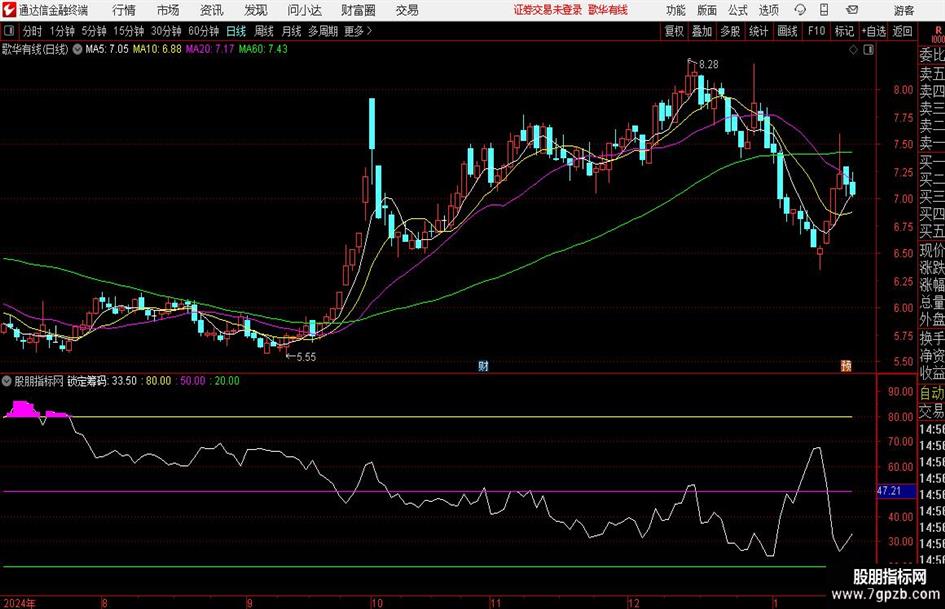
Task: Click the 锁定筹码: 33.50 indicator value
Action: [102, 381]
